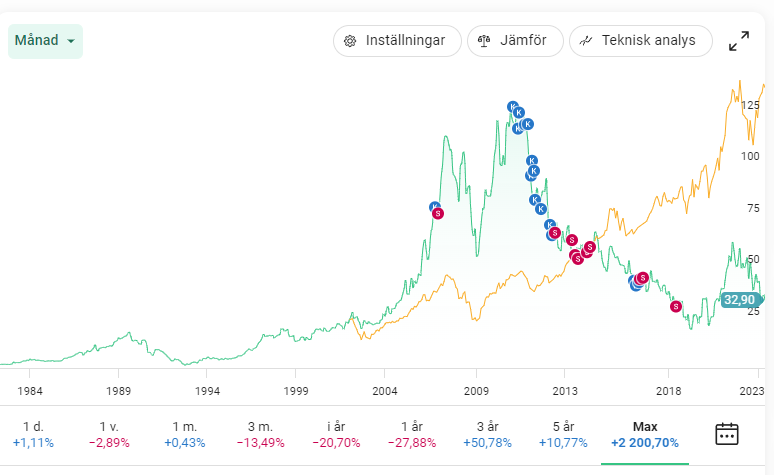Switch to 3 m. period
This screenshot has width=774, height=475.
[261, 434]
